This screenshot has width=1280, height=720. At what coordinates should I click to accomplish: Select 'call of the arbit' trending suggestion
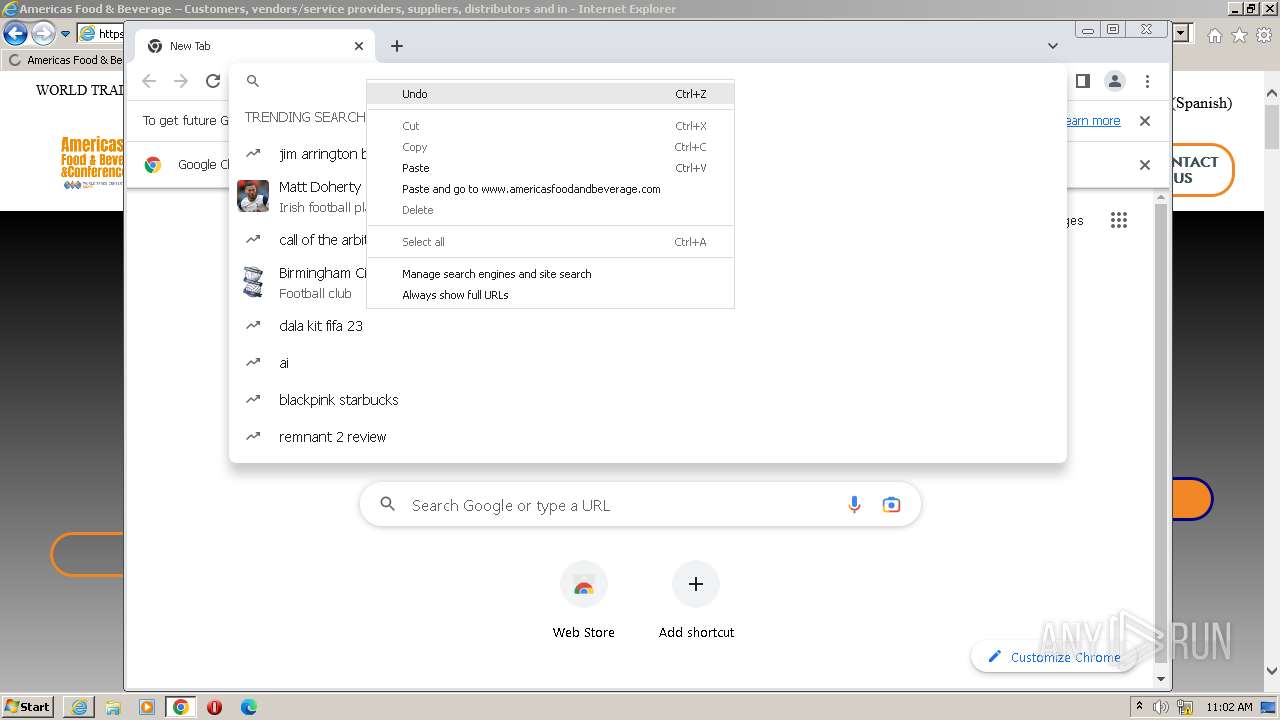coord(300,240)
